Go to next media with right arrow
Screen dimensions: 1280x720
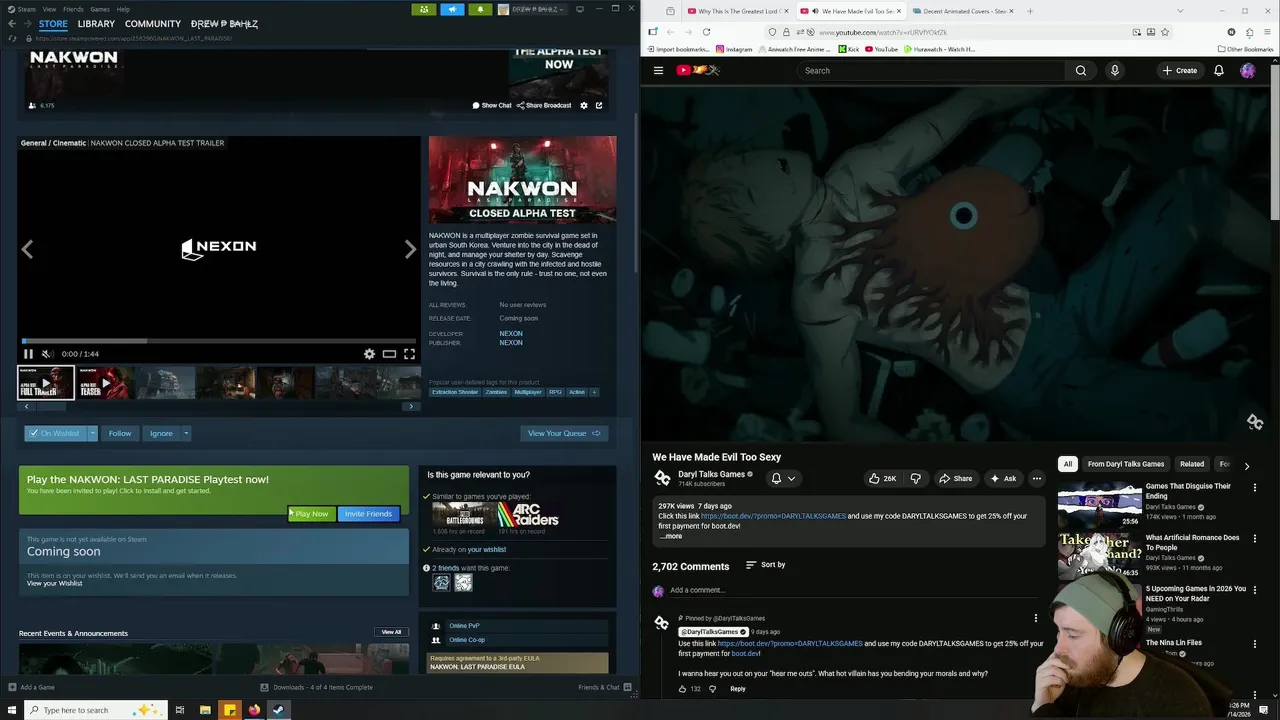[410, 249]
